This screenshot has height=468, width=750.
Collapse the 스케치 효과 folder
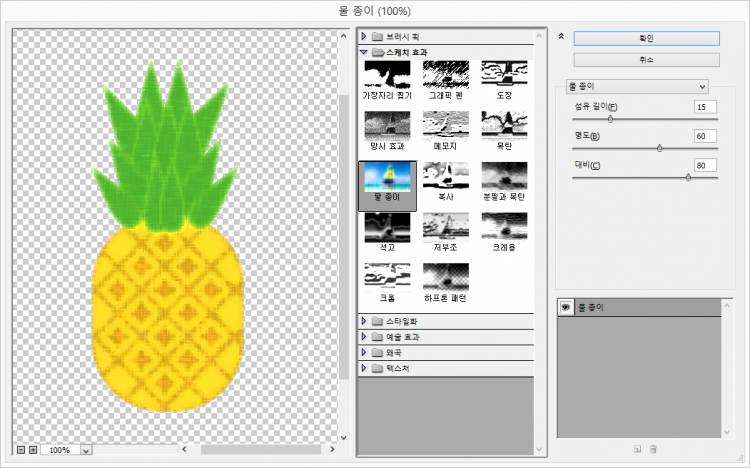click(364, 51)
